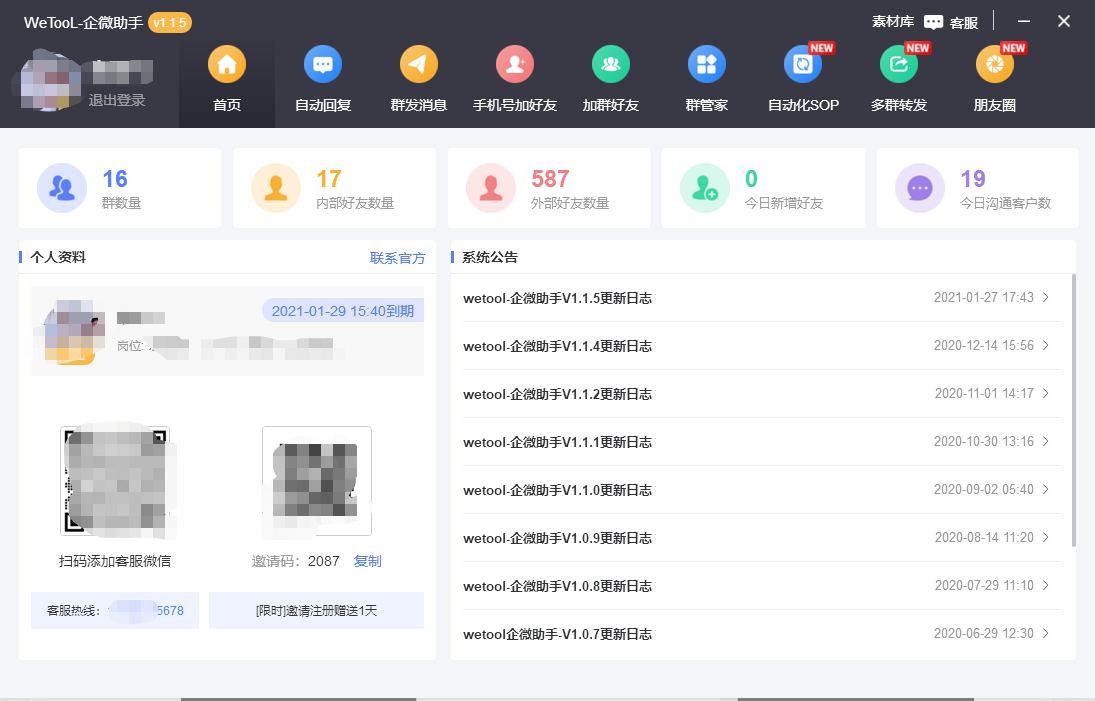Copy the invitation code with 复制

tap(367, 561)
